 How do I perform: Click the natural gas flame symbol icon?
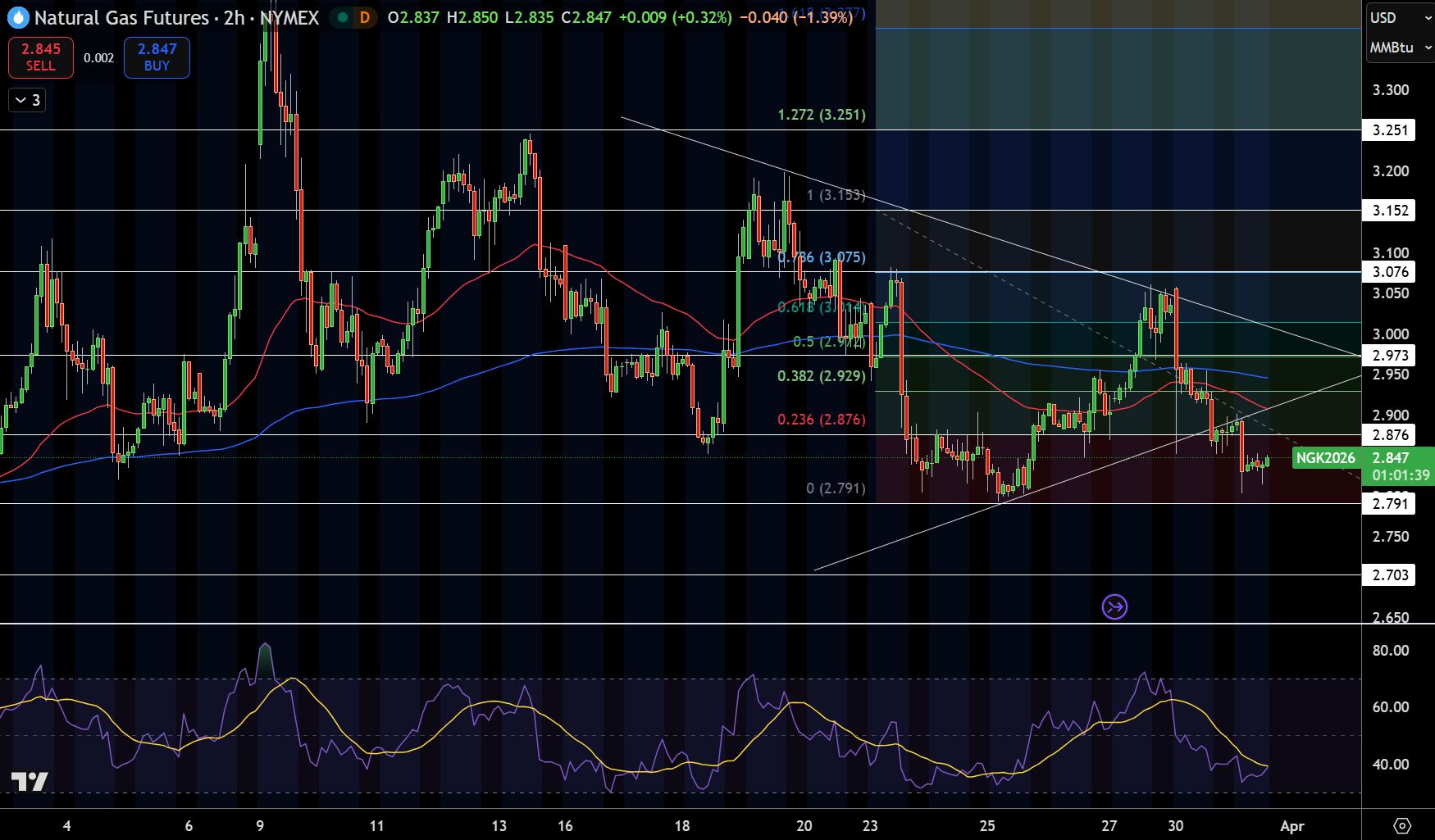[x=18, y=17]
